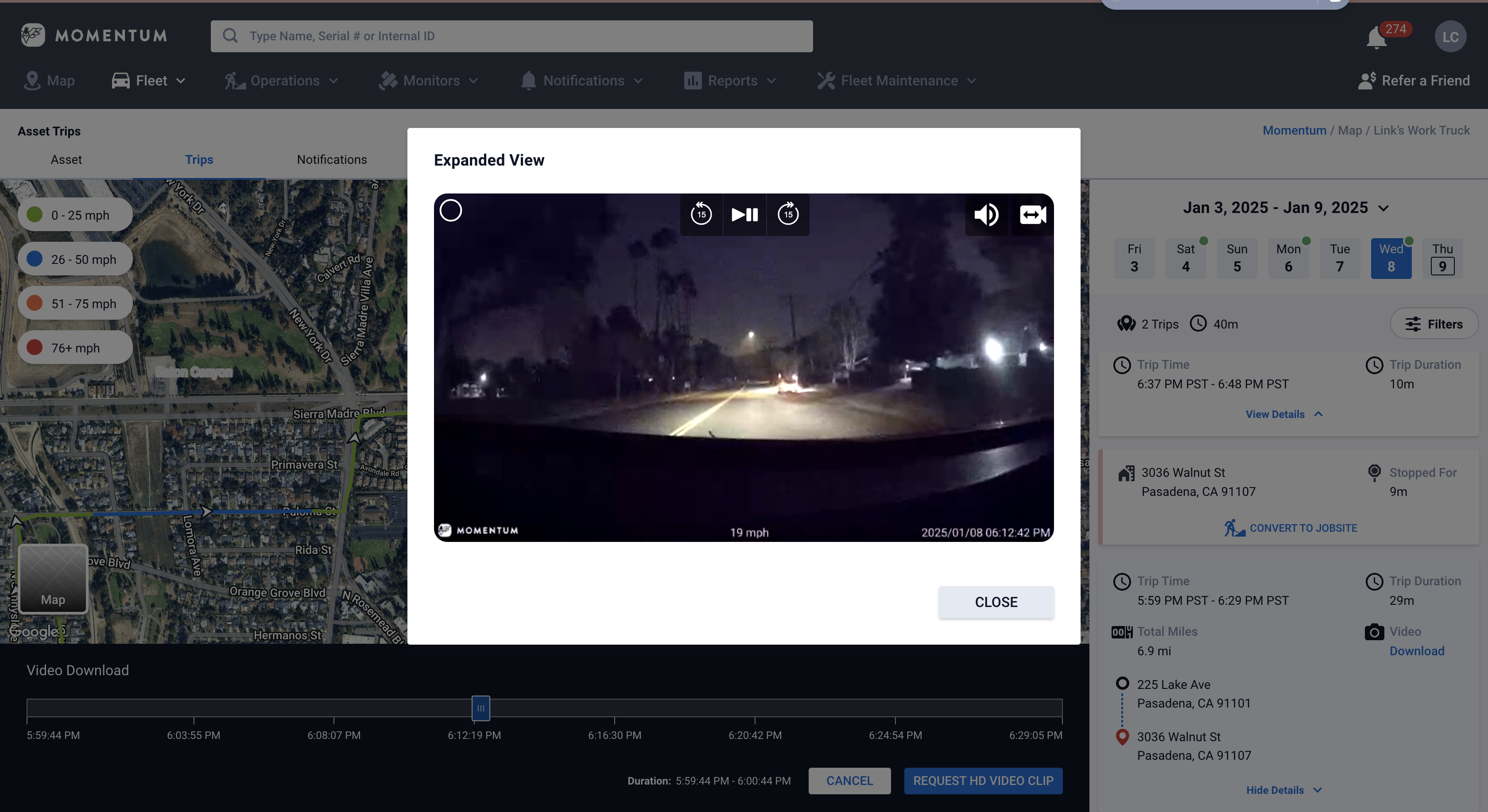Click the Momentum logo icon
Image resolution: width=1488 pixels, height=812 pixels.
(33, 35)
